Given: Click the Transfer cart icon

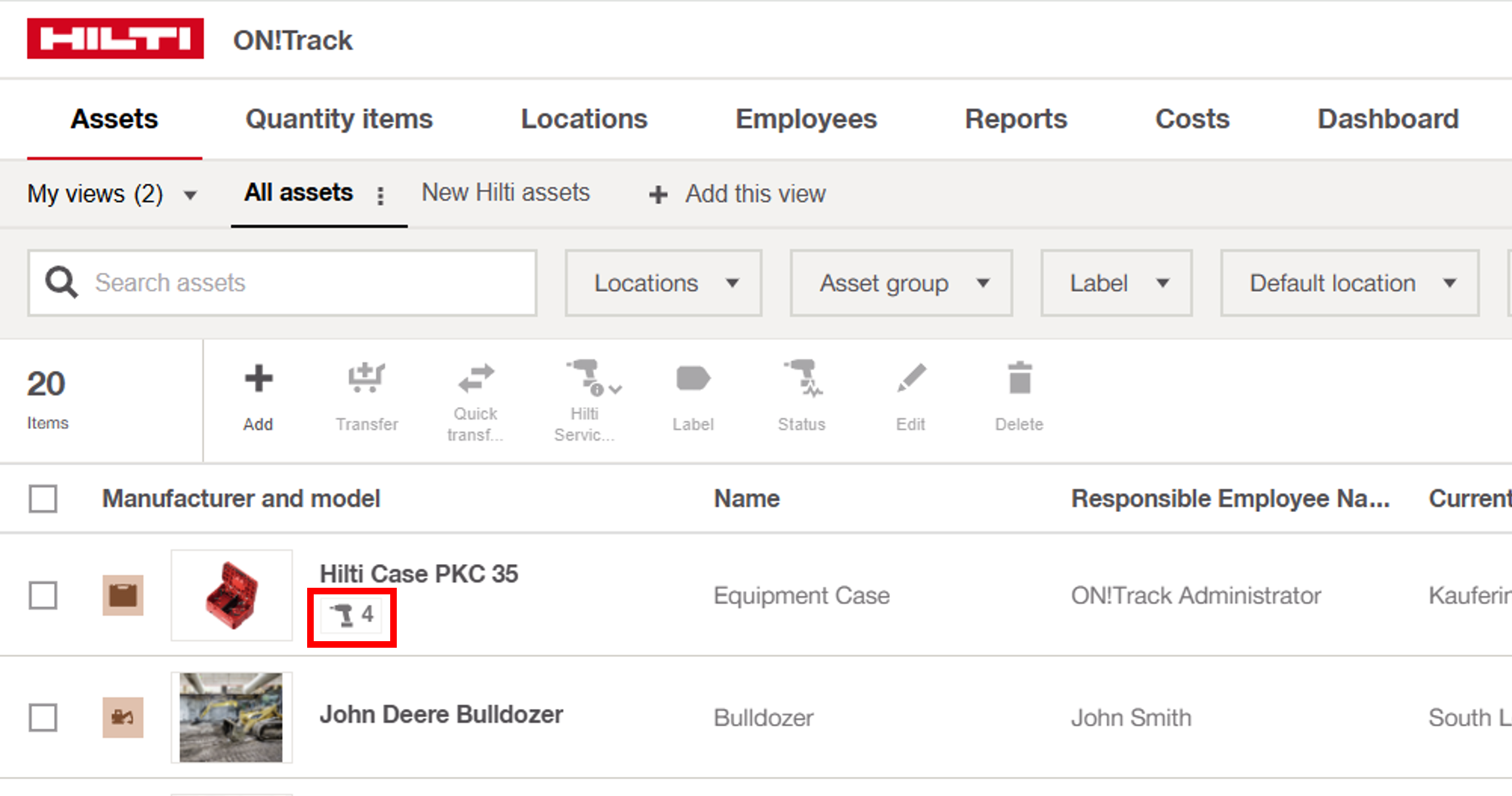Looking at the screenshot, I should (x=366, y=378).
